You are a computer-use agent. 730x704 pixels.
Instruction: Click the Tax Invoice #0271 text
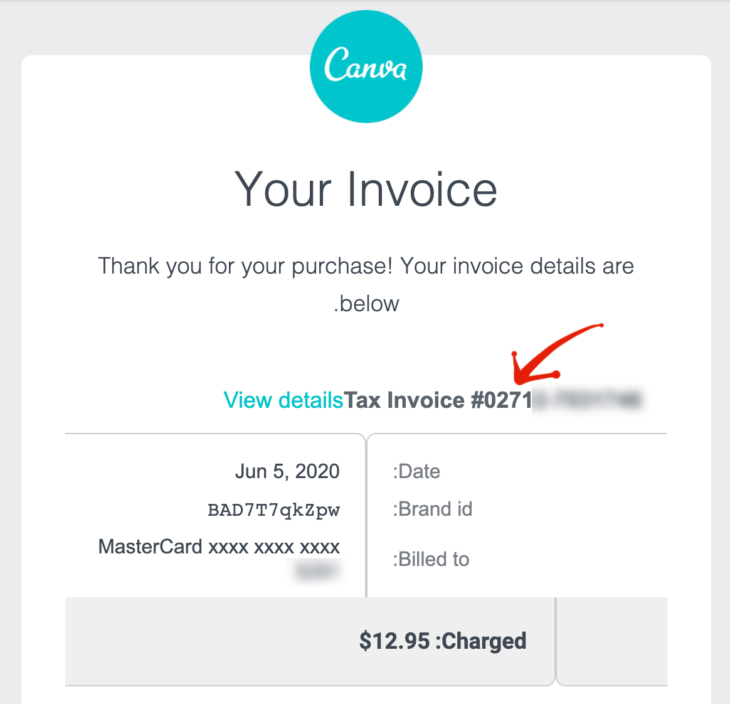click(438, 401)
